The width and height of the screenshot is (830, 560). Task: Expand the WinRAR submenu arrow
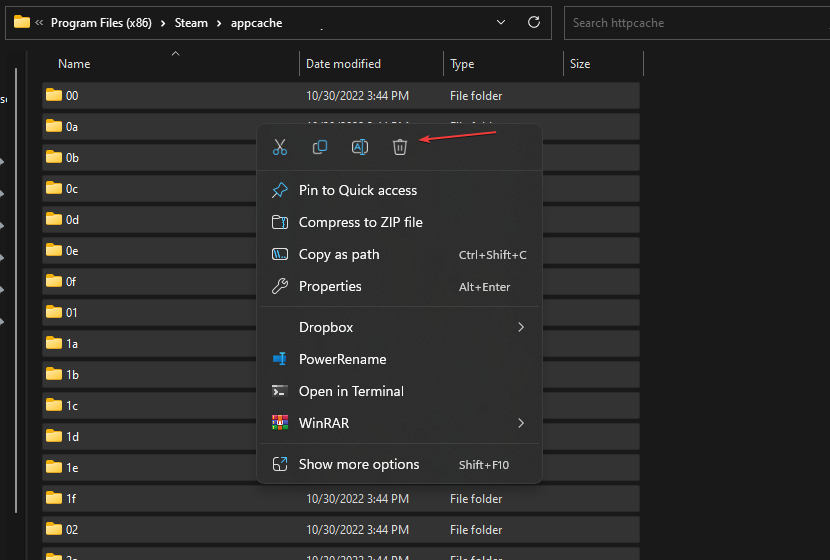521,423
